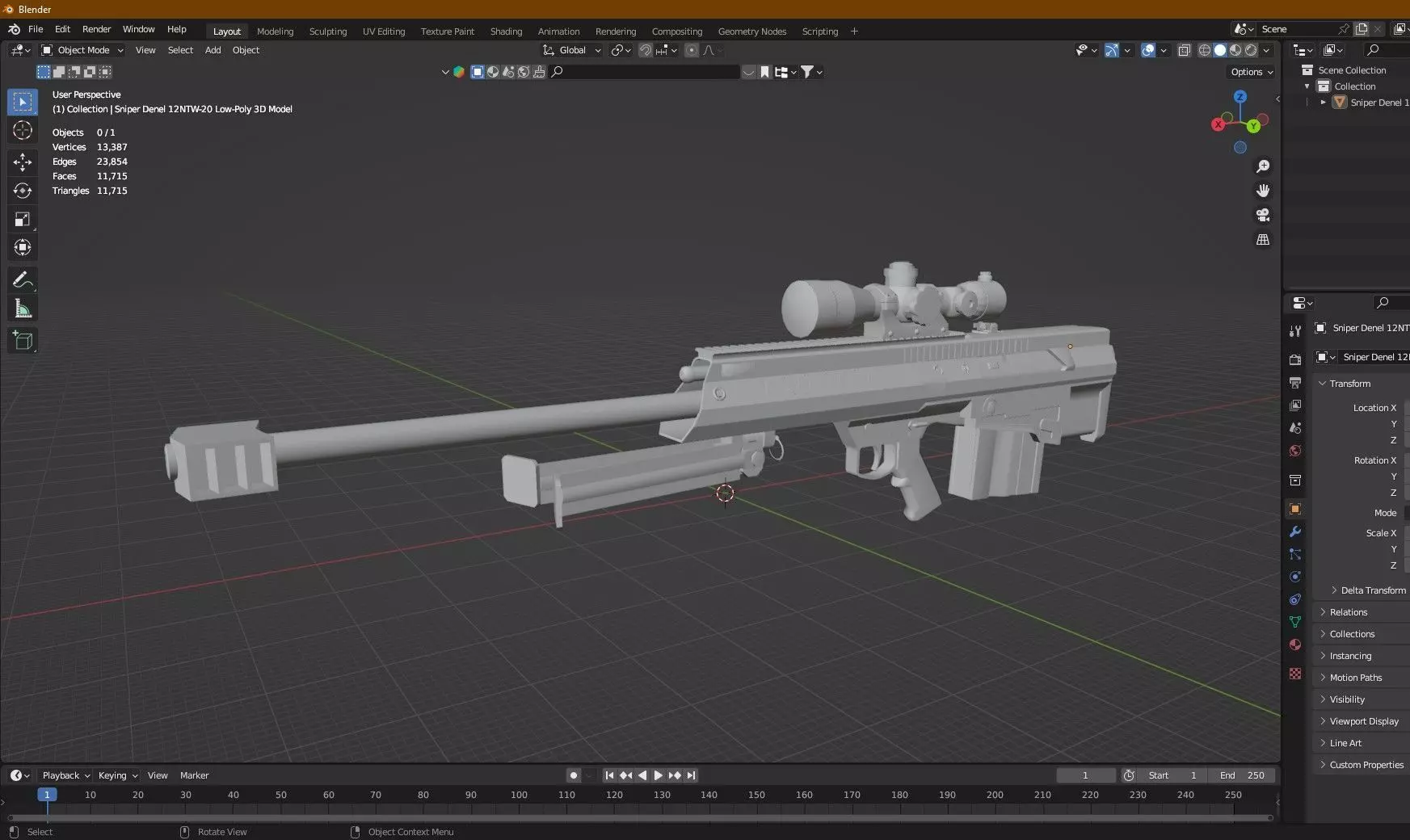Open the Material properties tab
This screenshot has width=1410, height=840.
click(1295, 645)
